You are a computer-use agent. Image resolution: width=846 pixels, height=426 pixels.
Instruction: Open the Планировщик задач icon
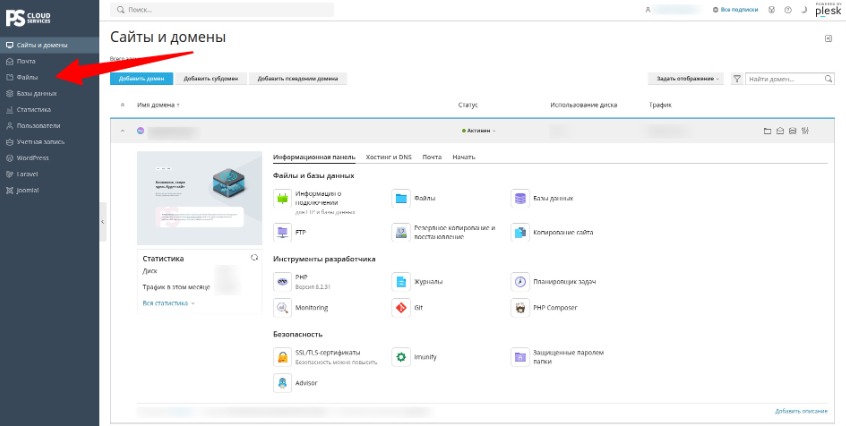click(x=520, y=281)
